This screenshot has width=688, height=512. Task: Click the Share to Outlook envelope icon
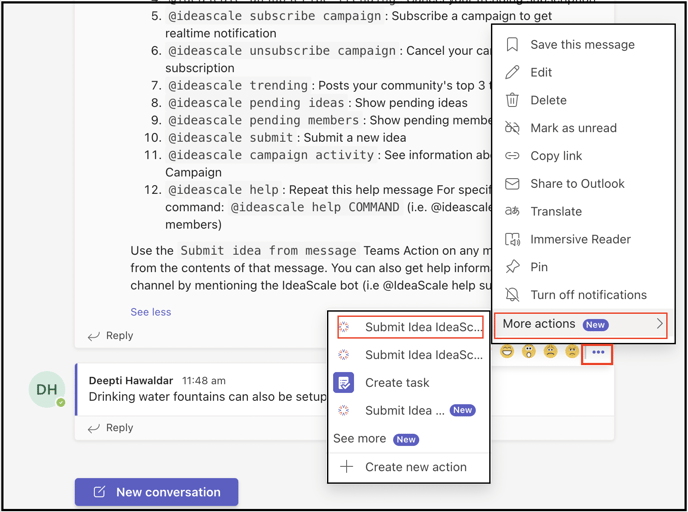pyautogui.click(x=512, y=183)
